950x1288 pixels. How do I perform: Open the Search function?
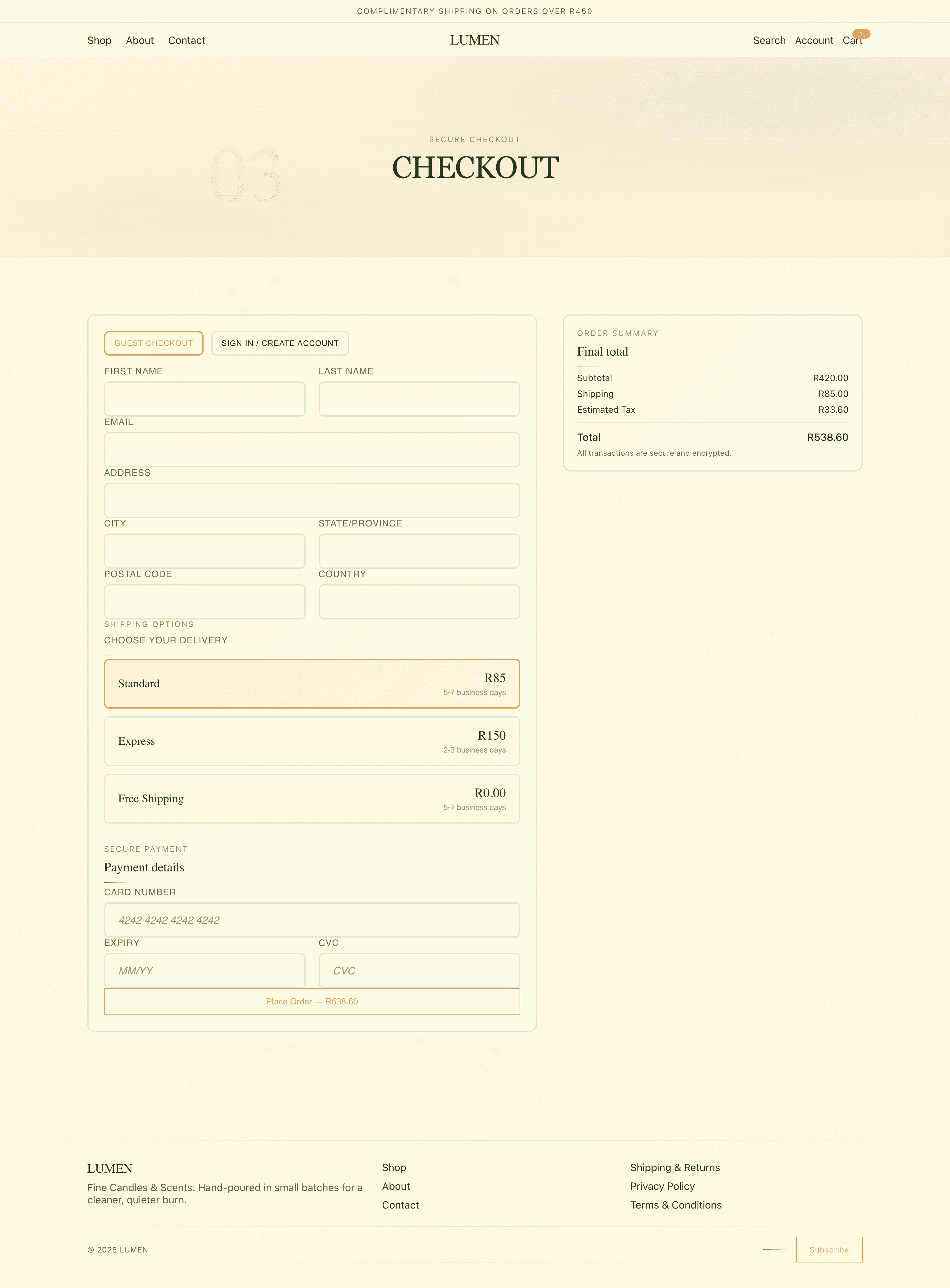click(769, 40)
